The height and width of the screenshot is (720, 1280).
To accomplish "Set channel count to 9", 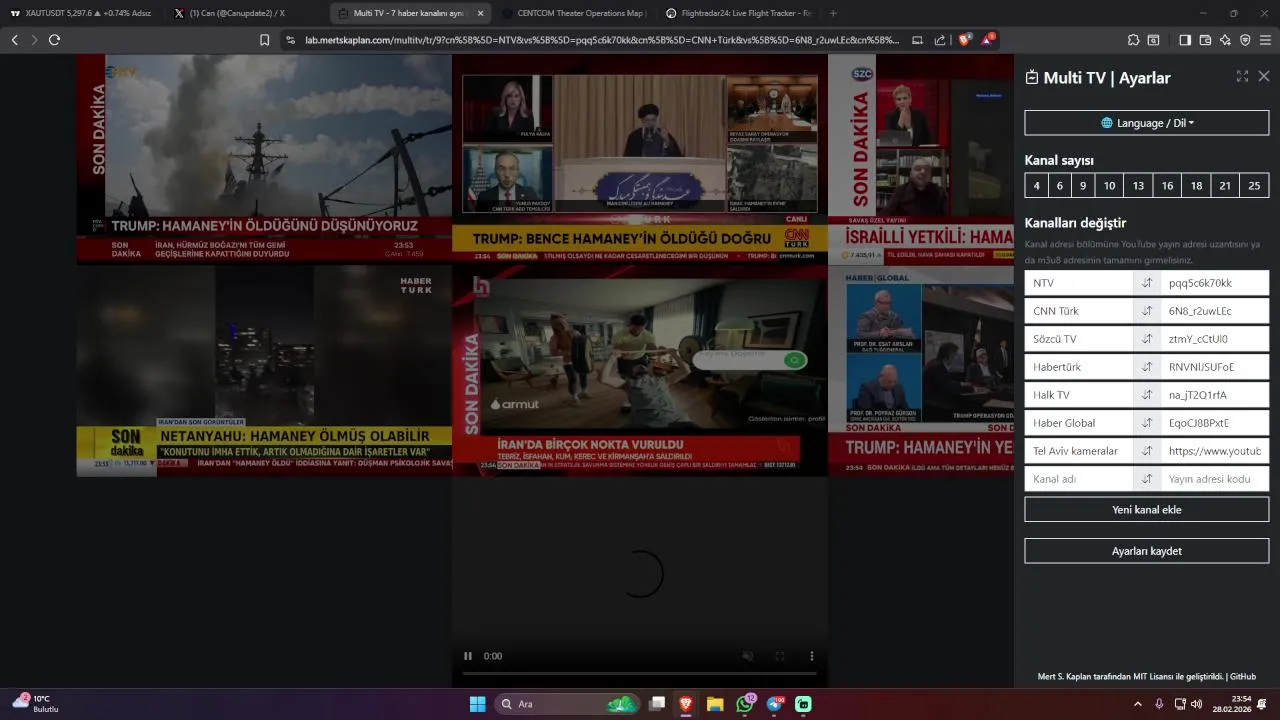I will coord(1083,186).
